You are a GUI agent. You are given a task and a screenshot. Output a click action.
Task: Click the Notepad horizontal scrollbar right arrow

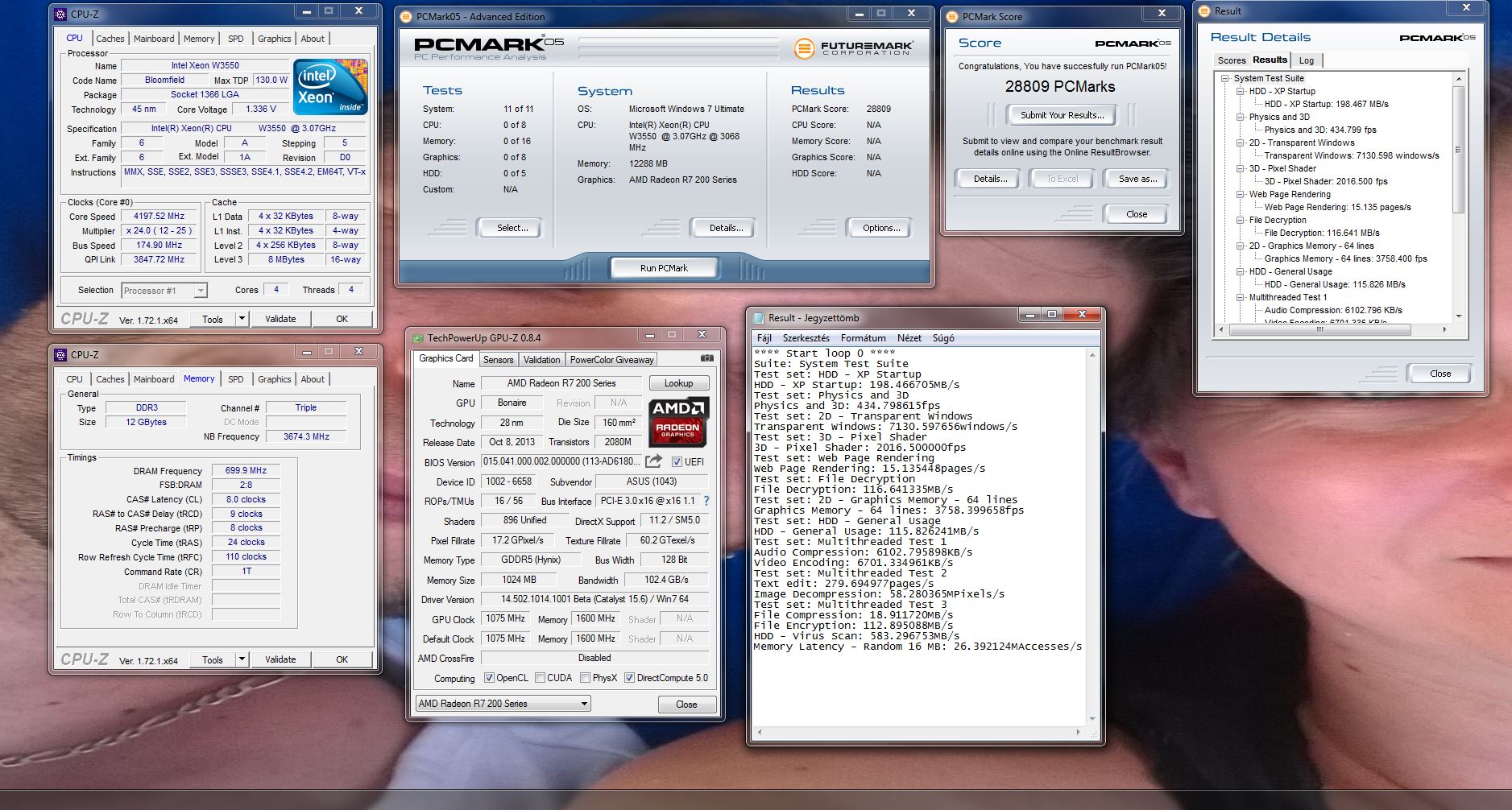click(1079, 733)
